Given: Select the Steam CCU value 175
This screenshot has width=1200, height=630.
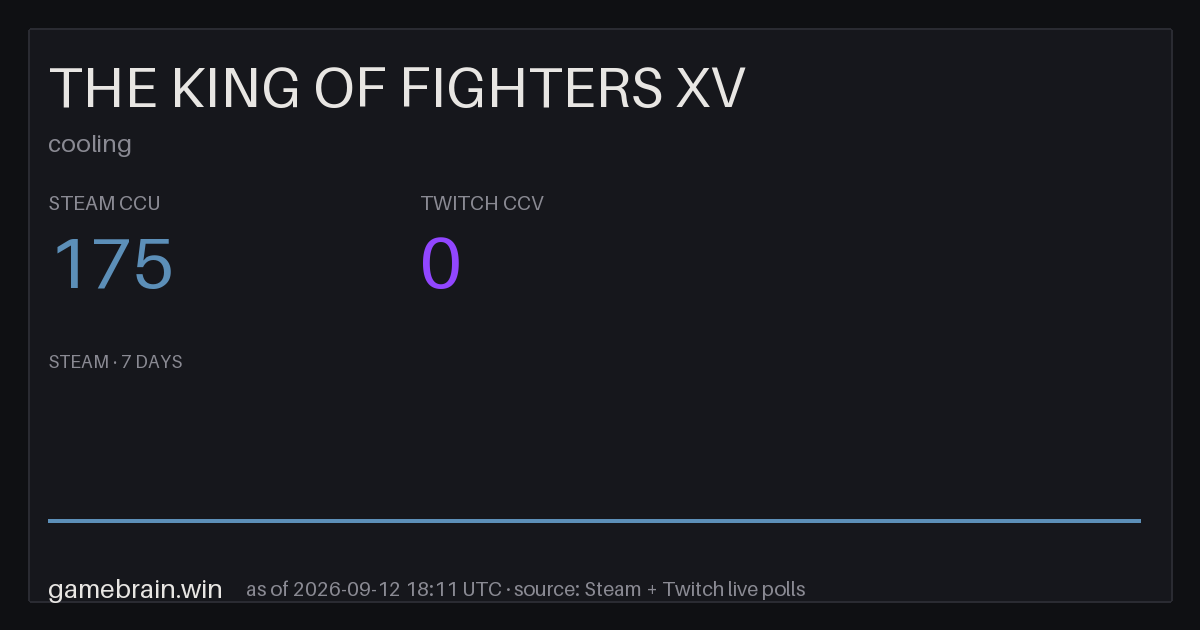Looking at the screenshot, I should click(x=111, y=265).
